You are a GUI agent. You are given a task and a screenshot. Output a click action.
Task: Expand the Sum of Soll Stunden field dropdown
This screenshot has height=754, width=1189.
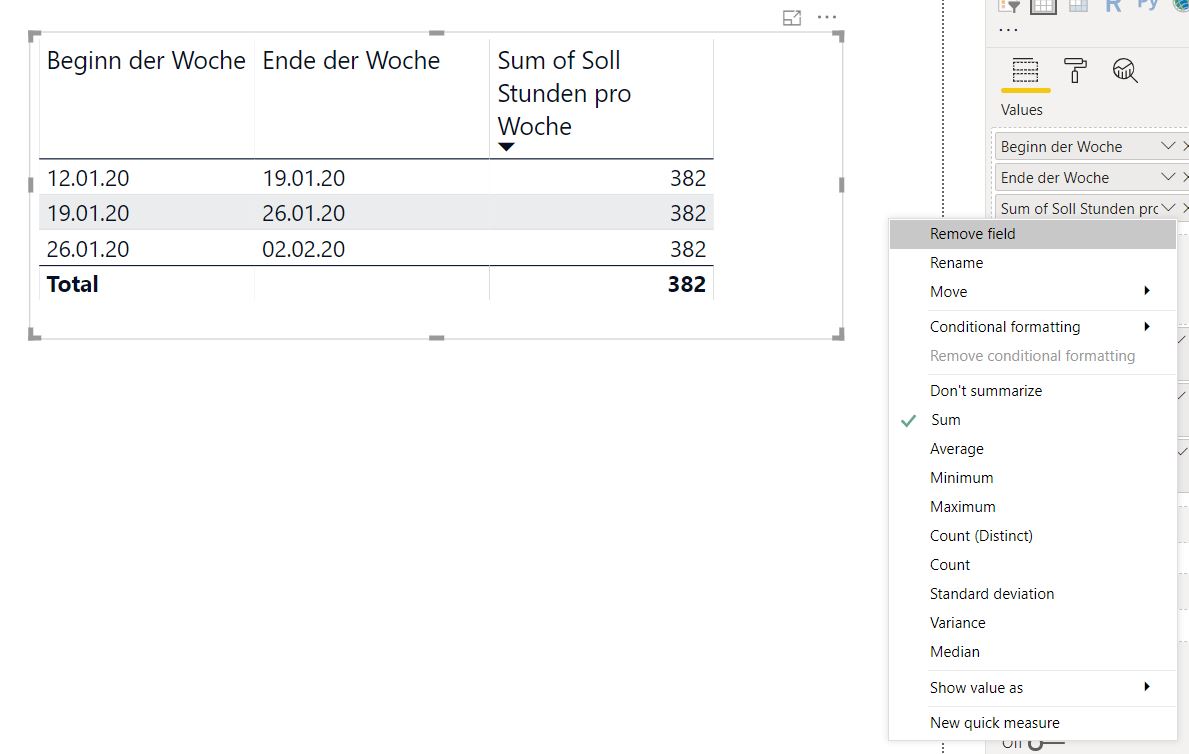tap(1168, 208)
